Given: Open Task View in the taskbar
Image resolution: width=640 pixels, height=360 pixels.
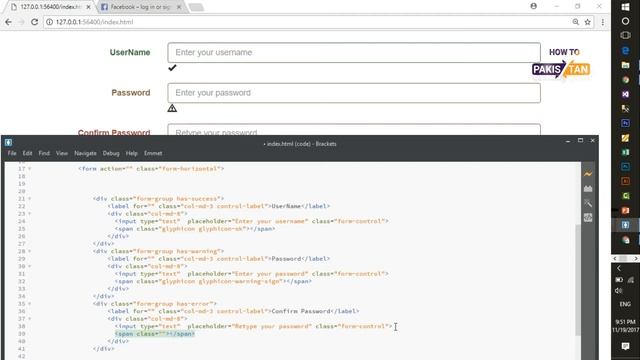Looking at the screenshot, I should coord(625,36).
